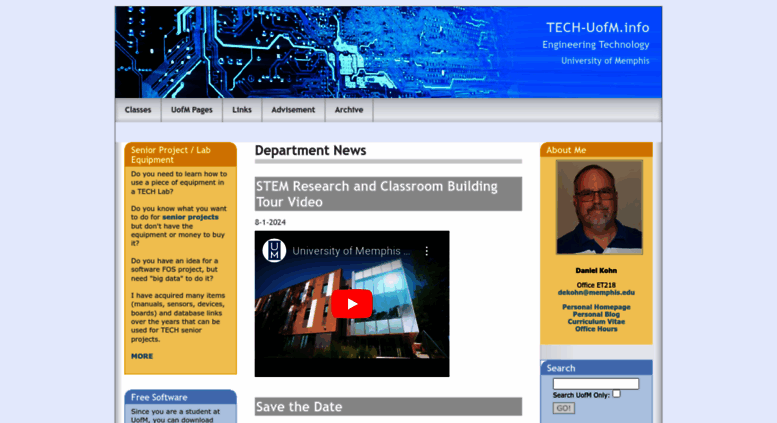Visit the Personal Homepage link
777x423 pixels.
[x=596, y=307]
